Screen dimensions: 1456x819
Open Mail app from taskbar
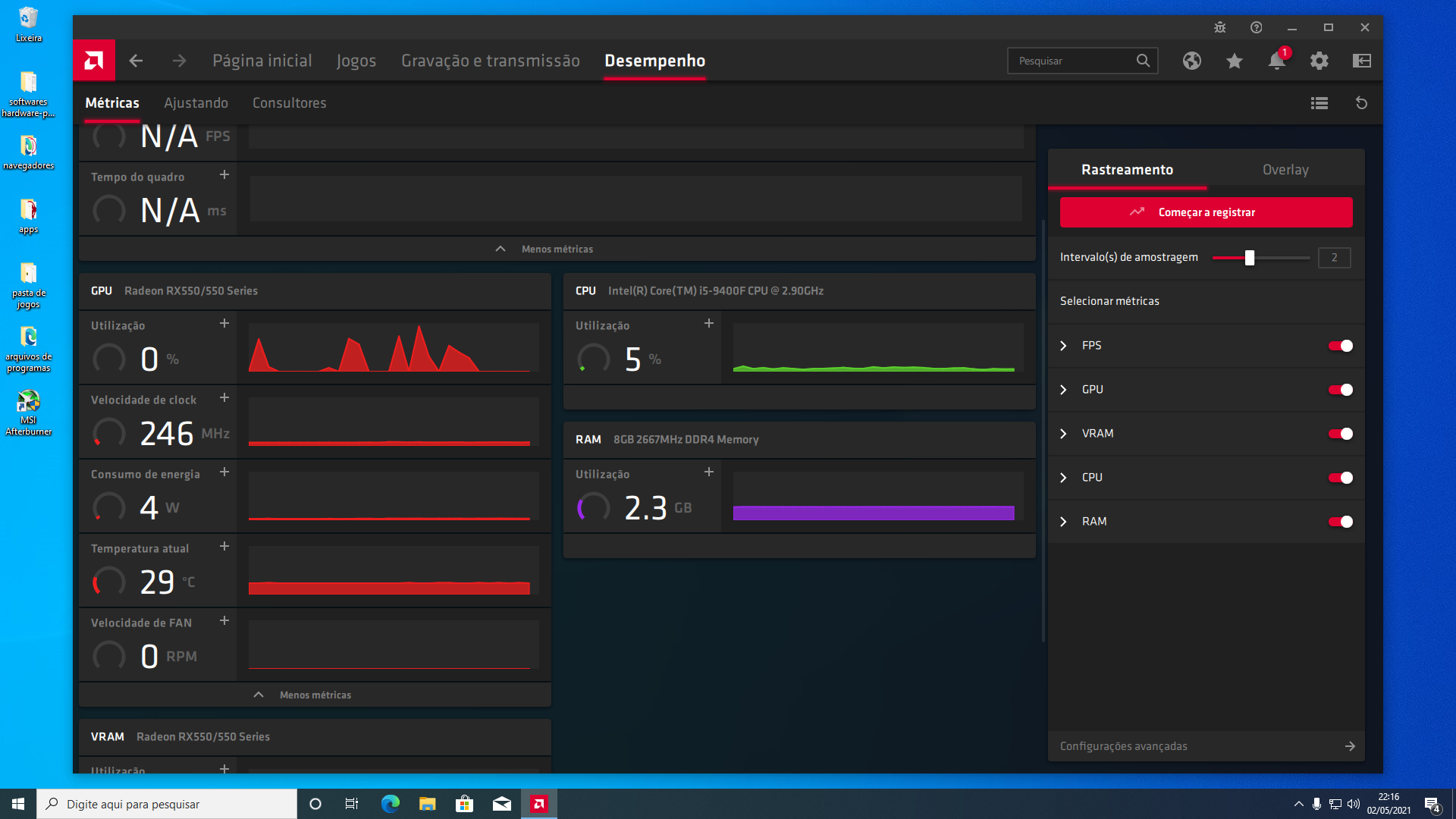pyautogui.click(x=502, y=804)
